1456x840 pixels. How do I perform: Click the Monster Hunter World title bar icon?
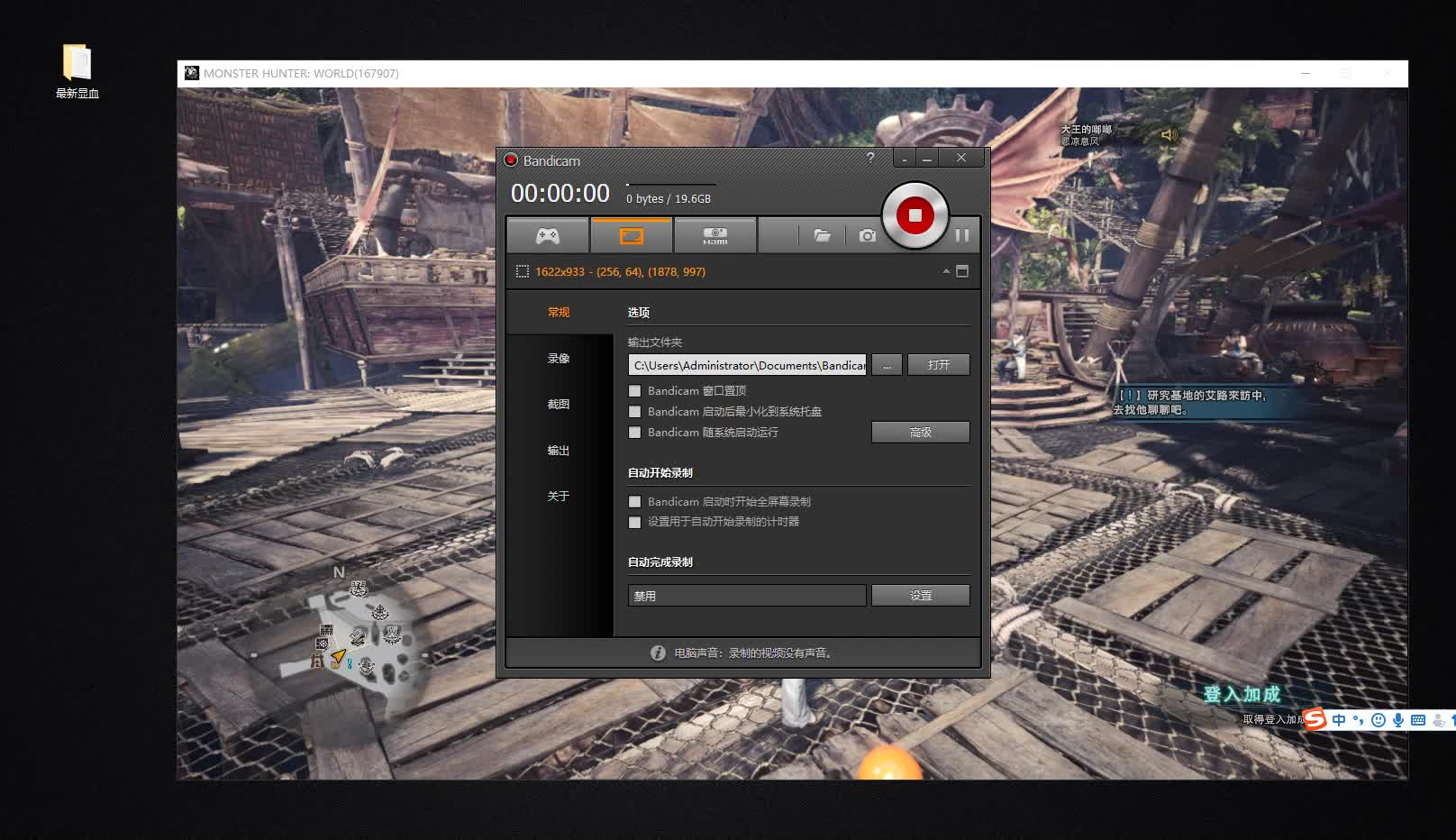(192, 73)
